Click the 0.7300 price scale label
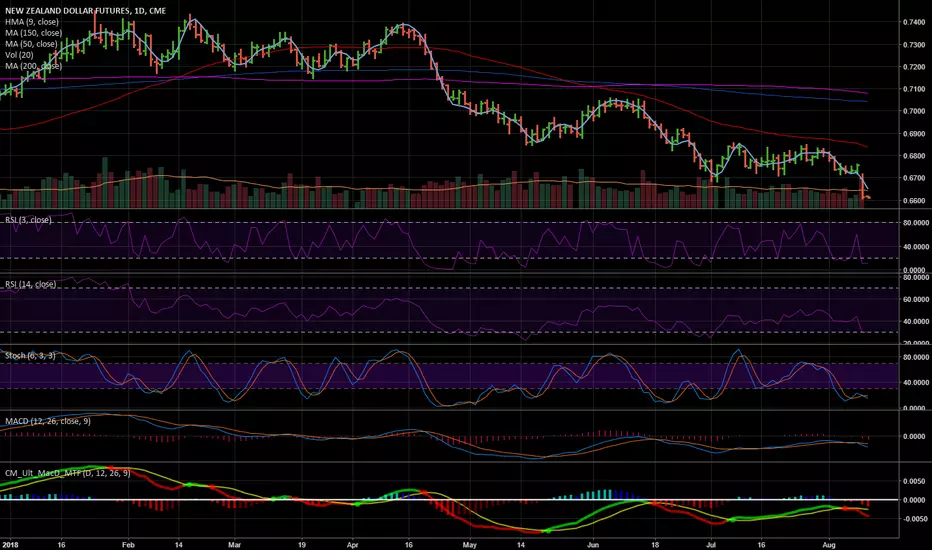 914,45
